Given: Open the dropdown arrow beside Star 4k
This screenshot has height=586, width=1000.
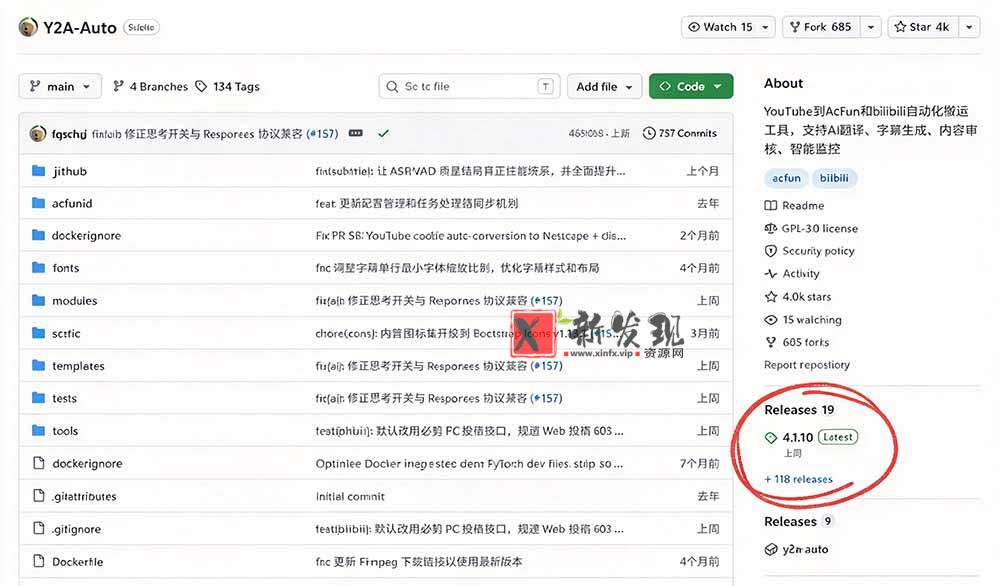Looking at the screenshot, I should point(969,27).
